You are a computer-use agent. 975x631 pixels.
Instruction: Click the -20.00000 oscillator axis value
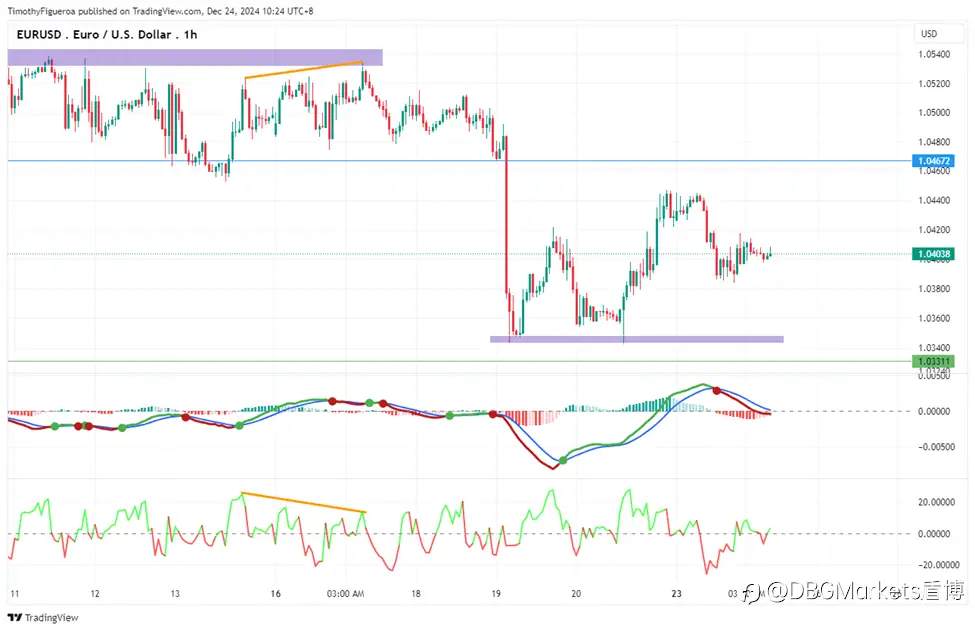pos(938,565)
